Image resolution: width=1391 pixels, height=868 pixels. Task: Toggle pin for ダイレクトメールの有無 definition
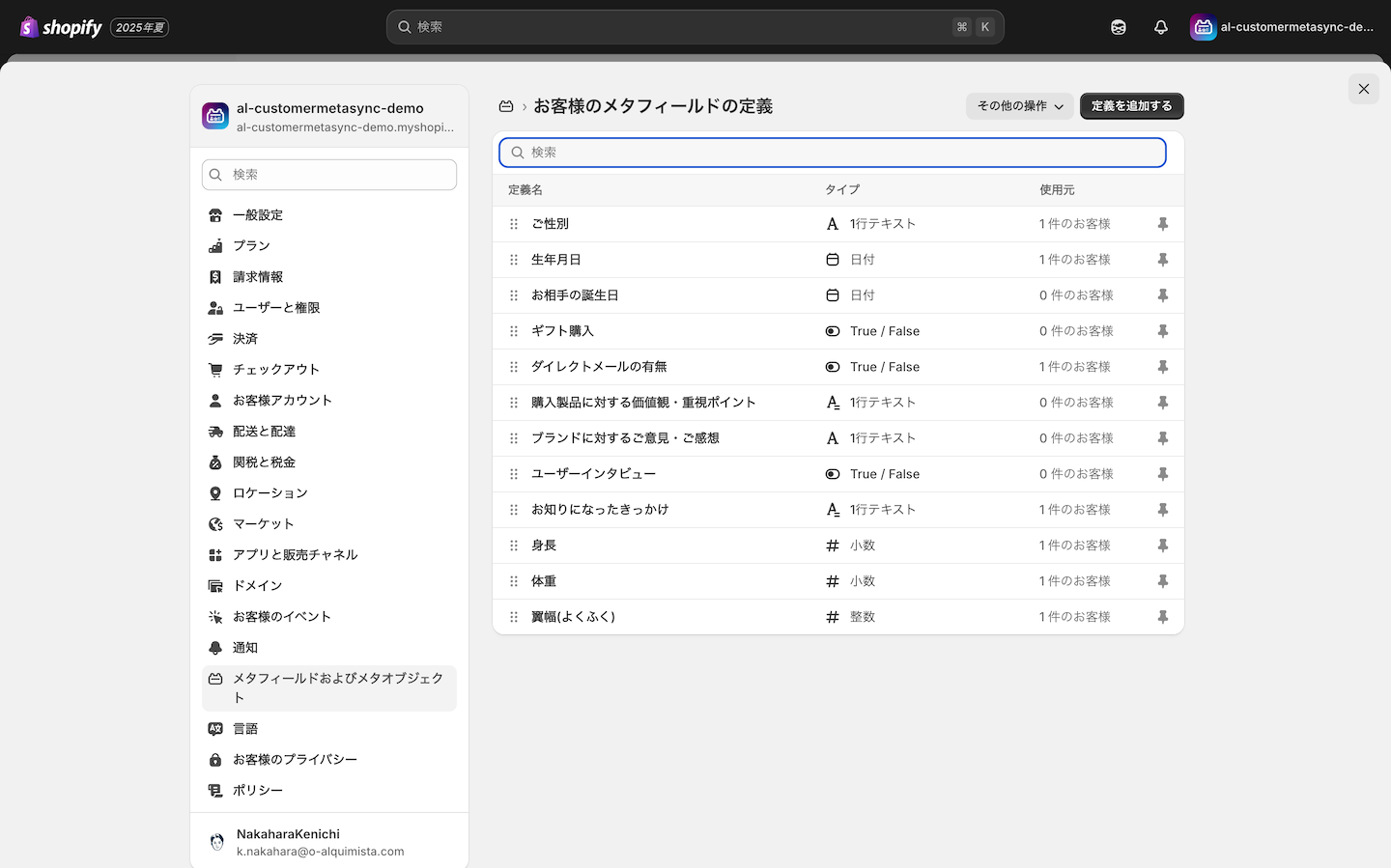pos(1163,367)
